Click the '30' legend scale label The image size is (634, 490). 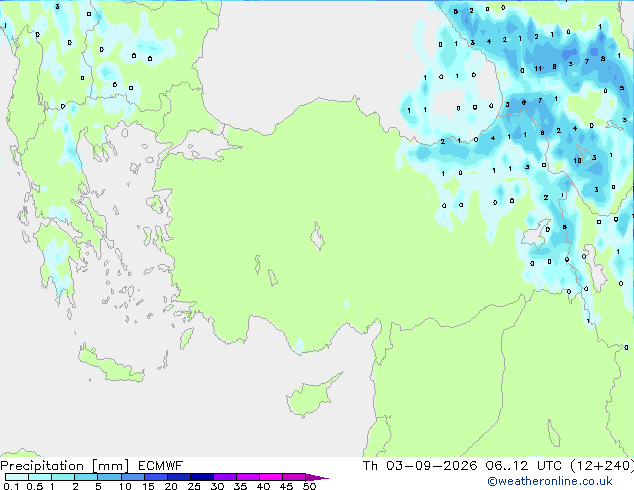pyautogui.click(x=217, y=486)
